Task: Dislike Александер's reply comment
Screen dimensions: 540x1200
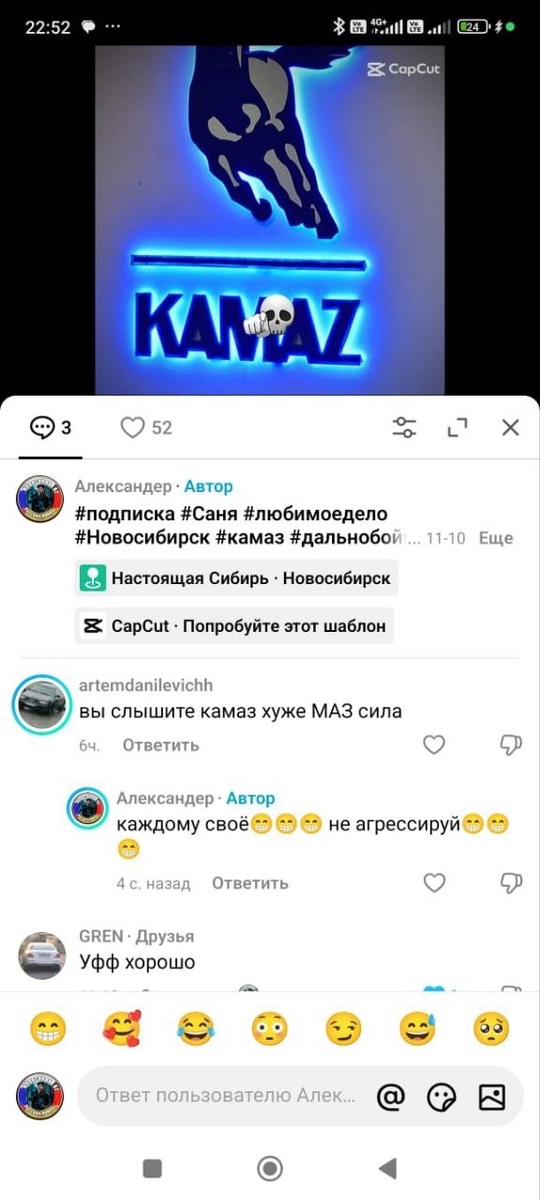Action: 510,882
